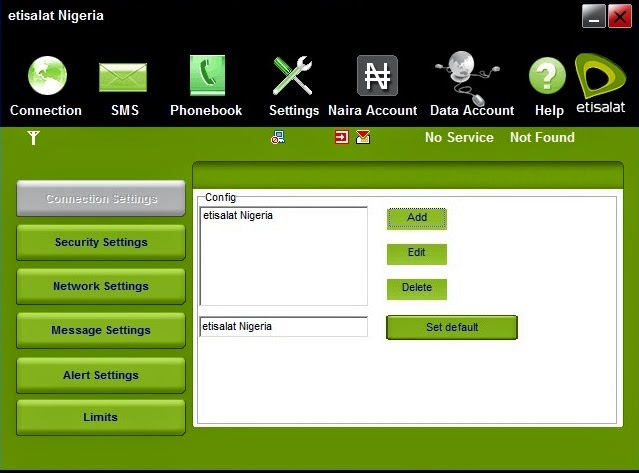Click the Edit config button

point(417,254)
